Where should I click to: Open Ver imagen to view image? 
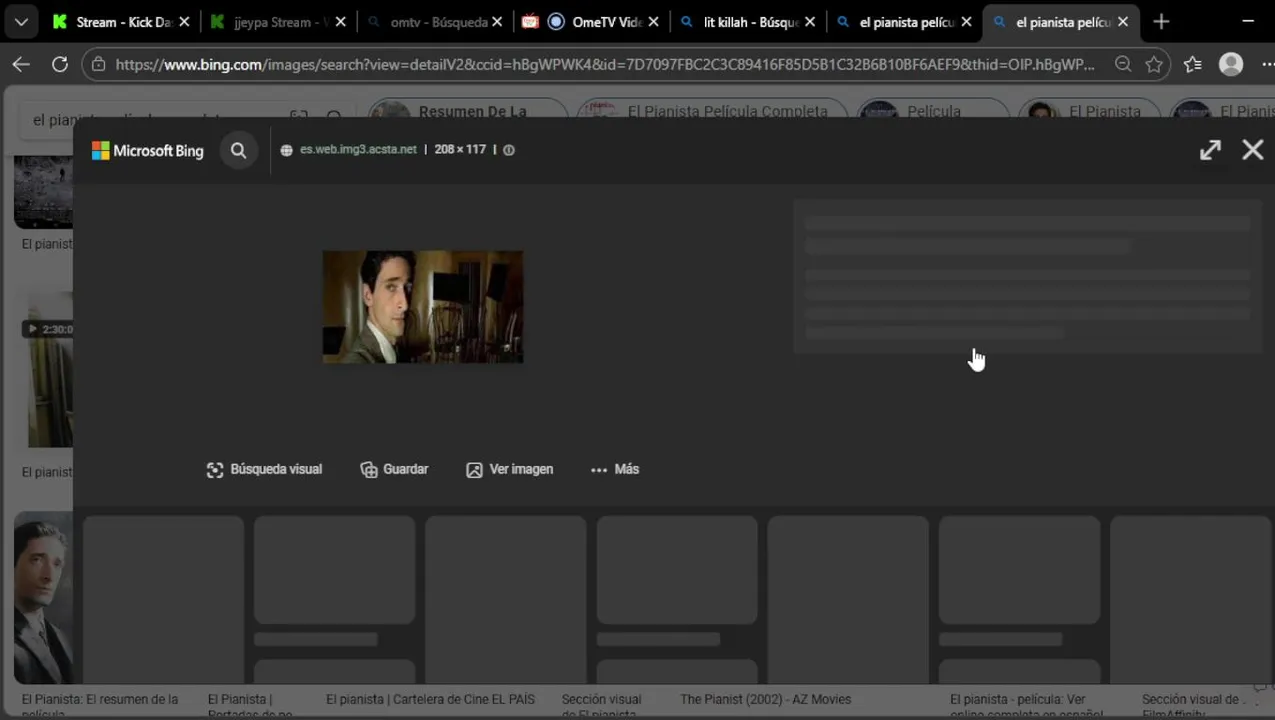[510, 469]
